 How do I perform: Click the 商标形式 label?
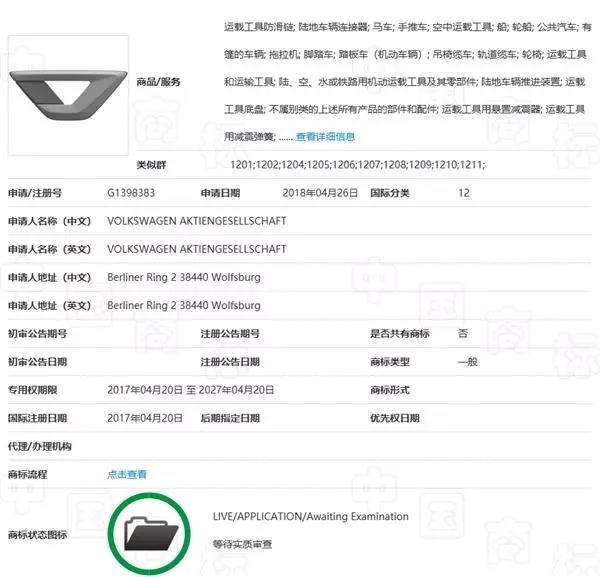(390, 390)
